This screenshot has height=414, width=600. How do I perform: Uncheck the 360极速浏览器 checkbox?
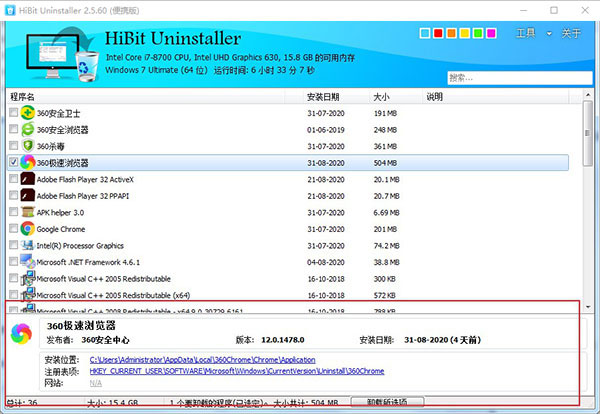coord(13,162)
